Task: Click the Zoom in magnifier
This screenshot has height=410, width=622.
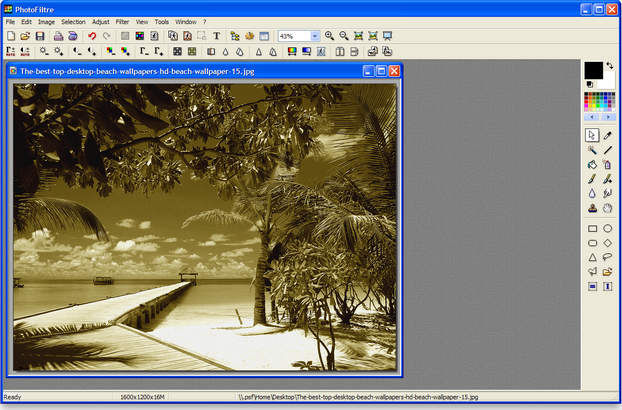Action: (329, 36)
